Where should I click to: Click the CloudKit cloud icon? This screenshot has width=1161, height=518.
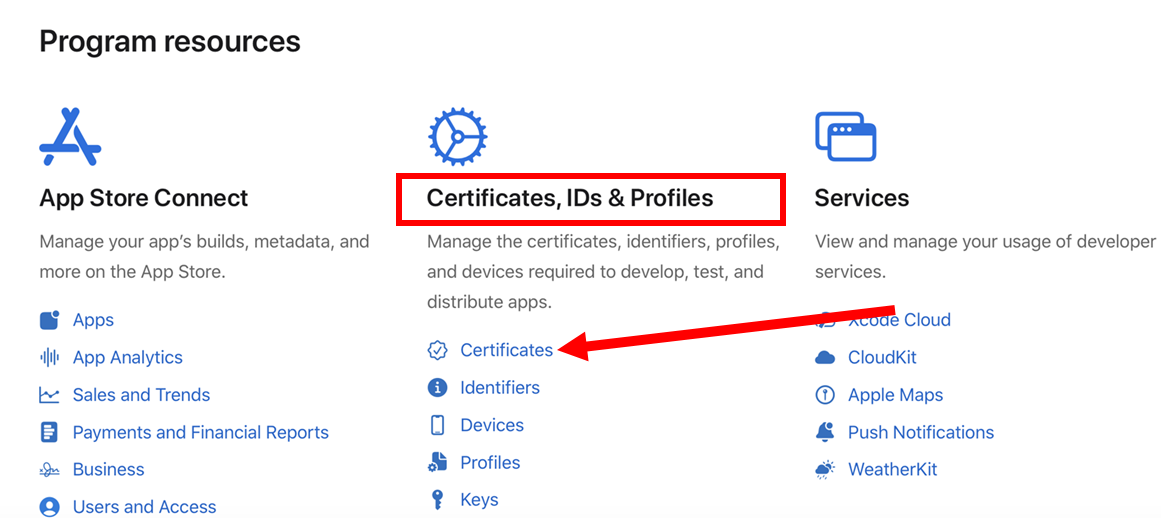(825, 358)
